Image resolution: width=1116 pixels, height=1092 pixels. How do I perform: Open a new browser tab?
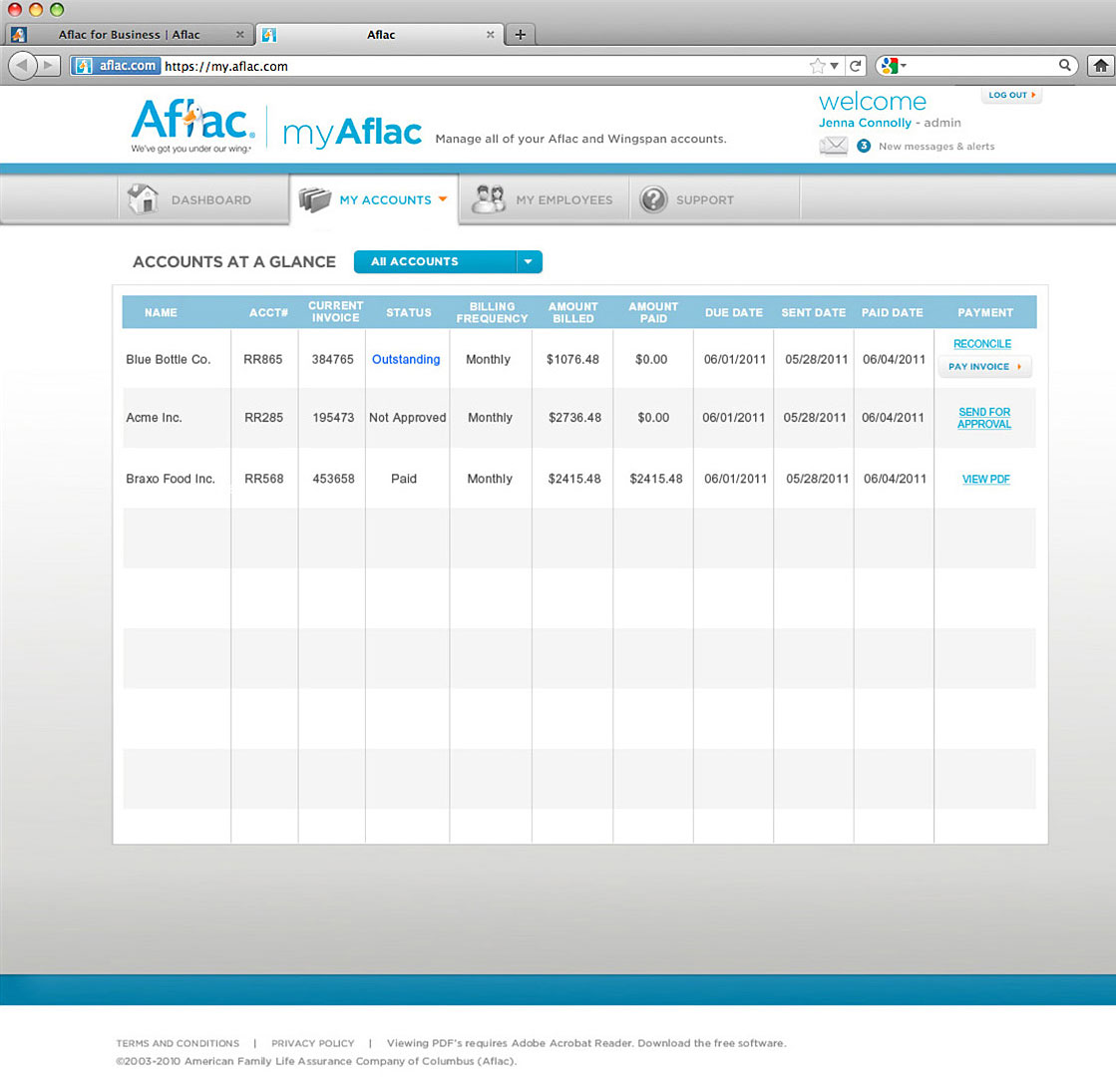(521, 34)
